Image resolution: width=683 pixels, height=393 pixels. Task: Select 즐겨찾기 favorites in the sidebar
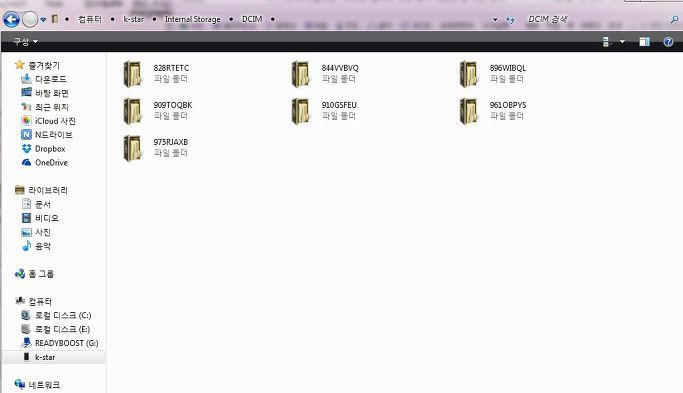point(44,65)
